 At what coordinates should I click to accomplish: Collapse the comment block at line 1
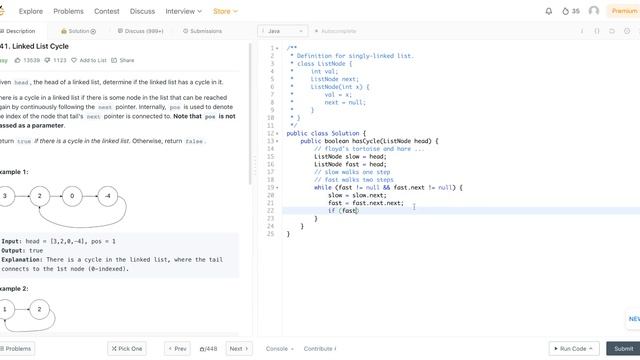pyautogui.click(x=278, y=48)
